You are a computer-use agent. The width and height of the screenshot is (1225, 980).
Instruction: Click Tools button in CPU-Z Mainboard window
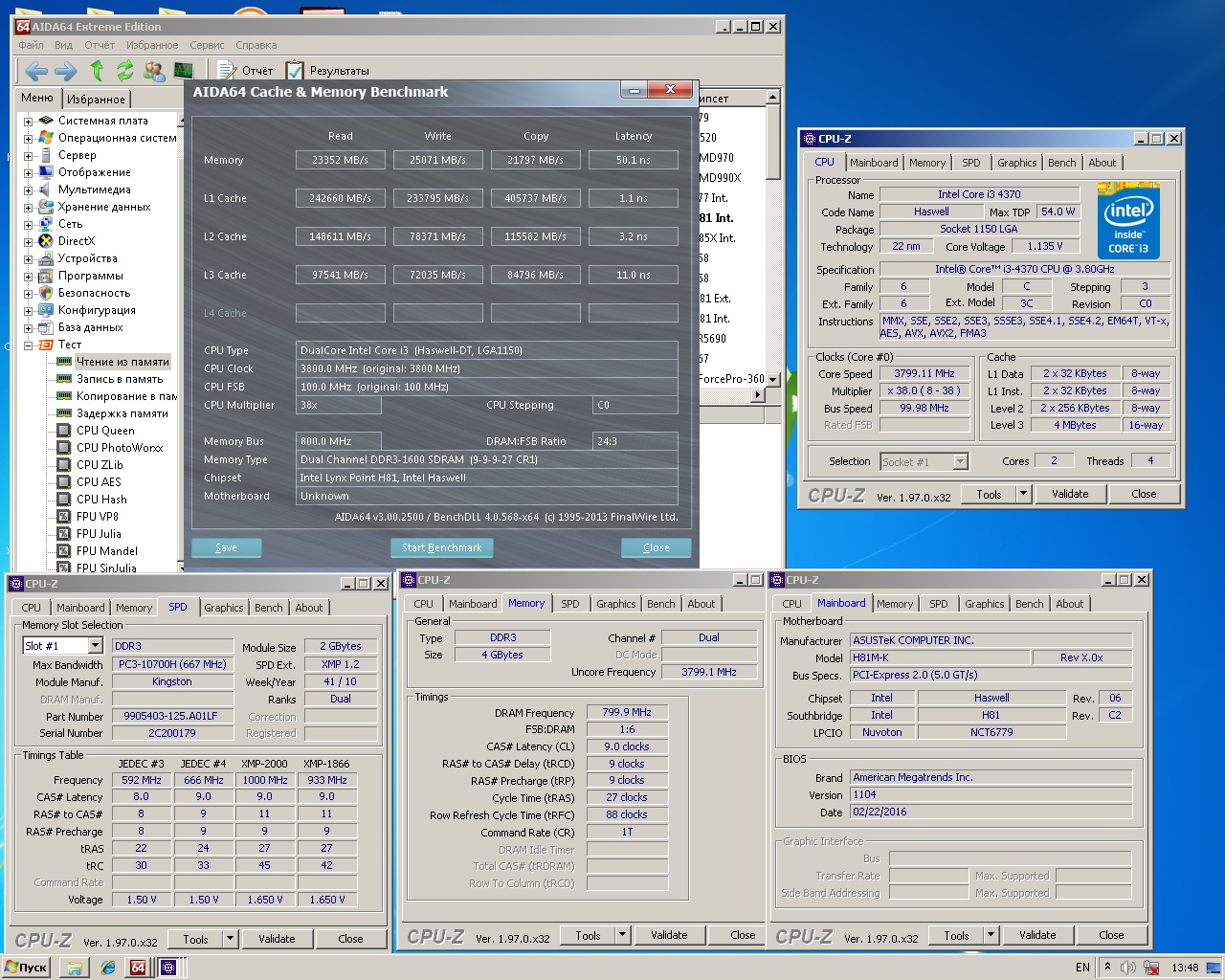(x=956, y=935)
